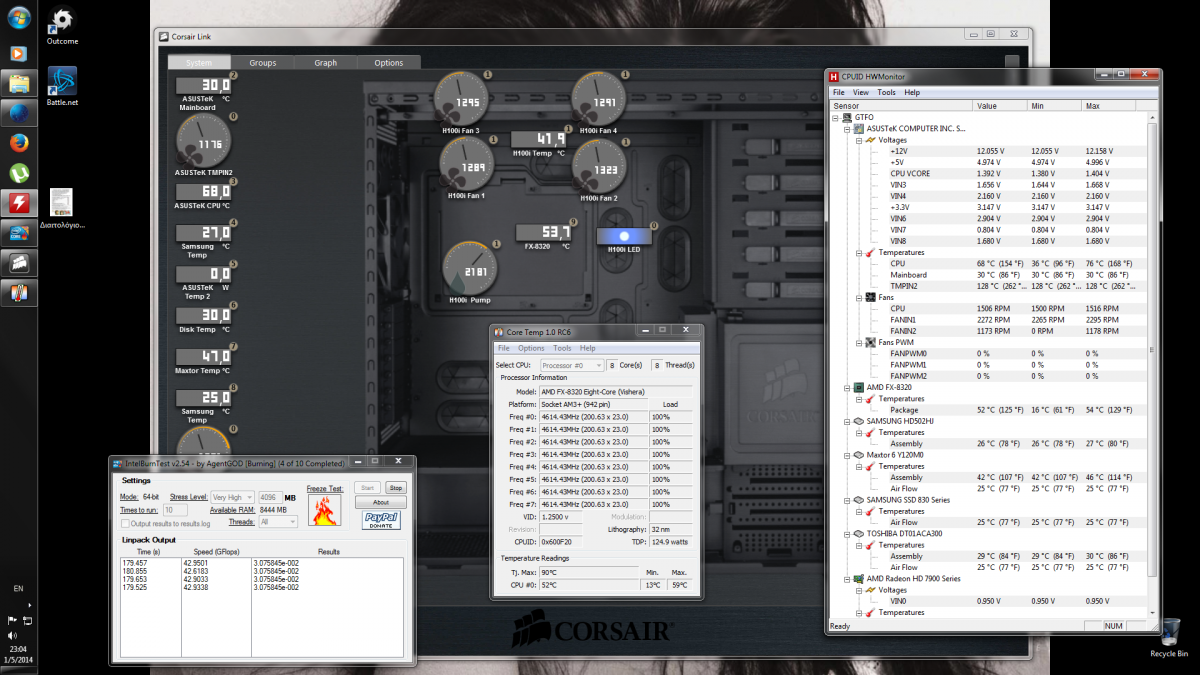The width and height of the screenshot is (1200, 675).
Task: Collapse the AMD FX-8320 node in HWMonitor
Action: [x=847, y=387]
